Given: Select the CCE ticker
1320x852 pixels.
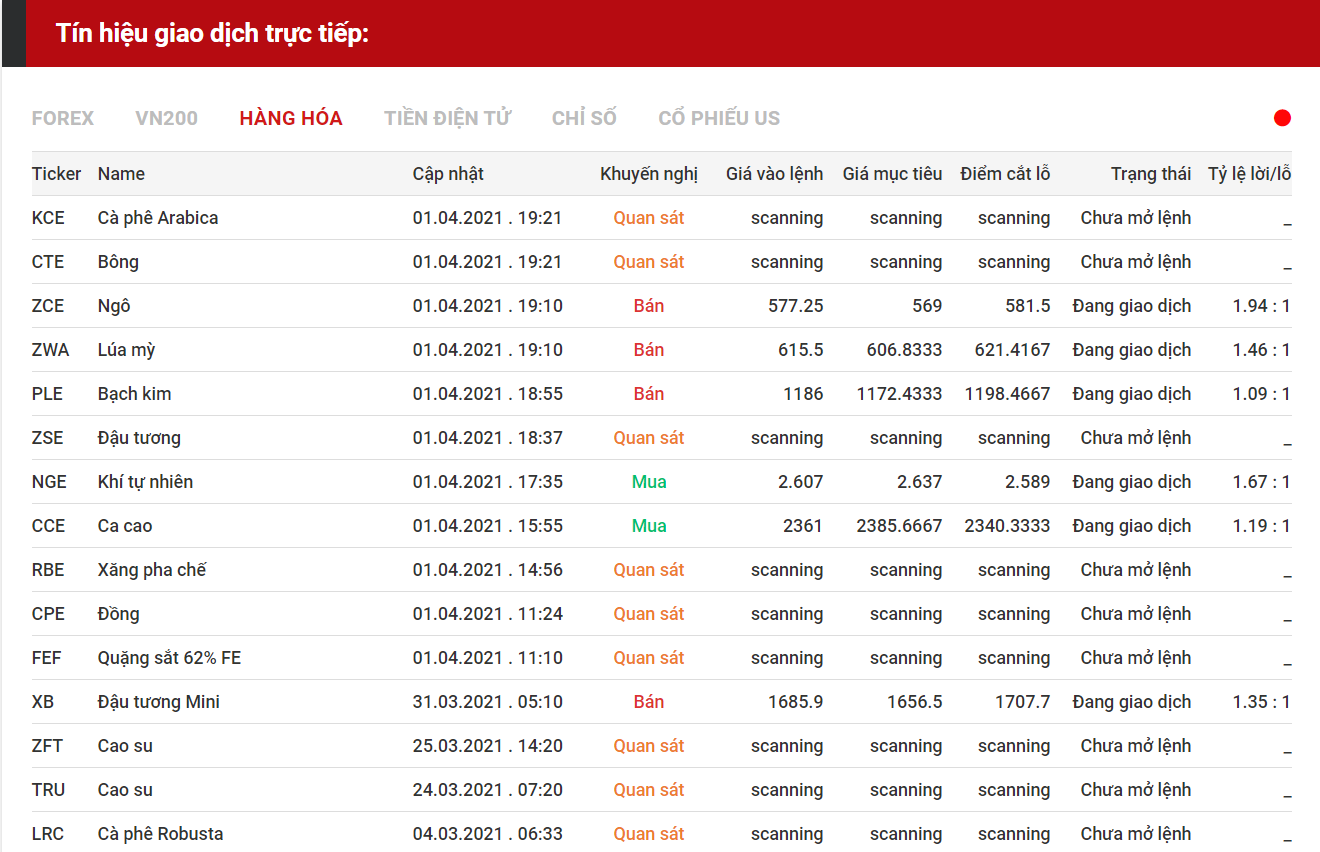Looking at the screenshot, I should pyautogui.click(x=48, y=526).
